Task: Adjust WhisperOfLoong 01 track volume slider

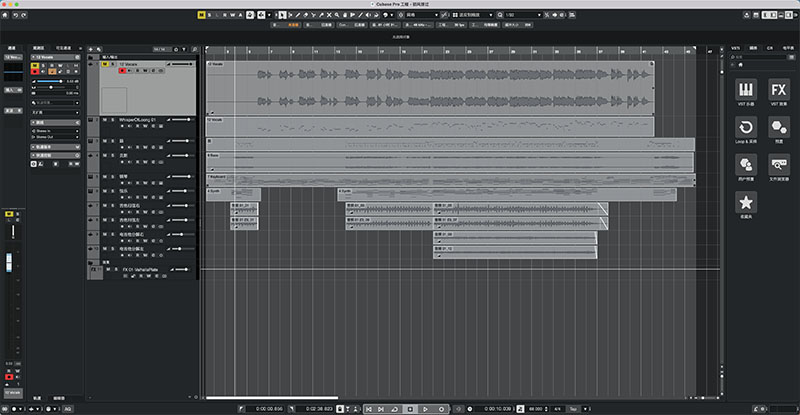Action: coord(181,119)
